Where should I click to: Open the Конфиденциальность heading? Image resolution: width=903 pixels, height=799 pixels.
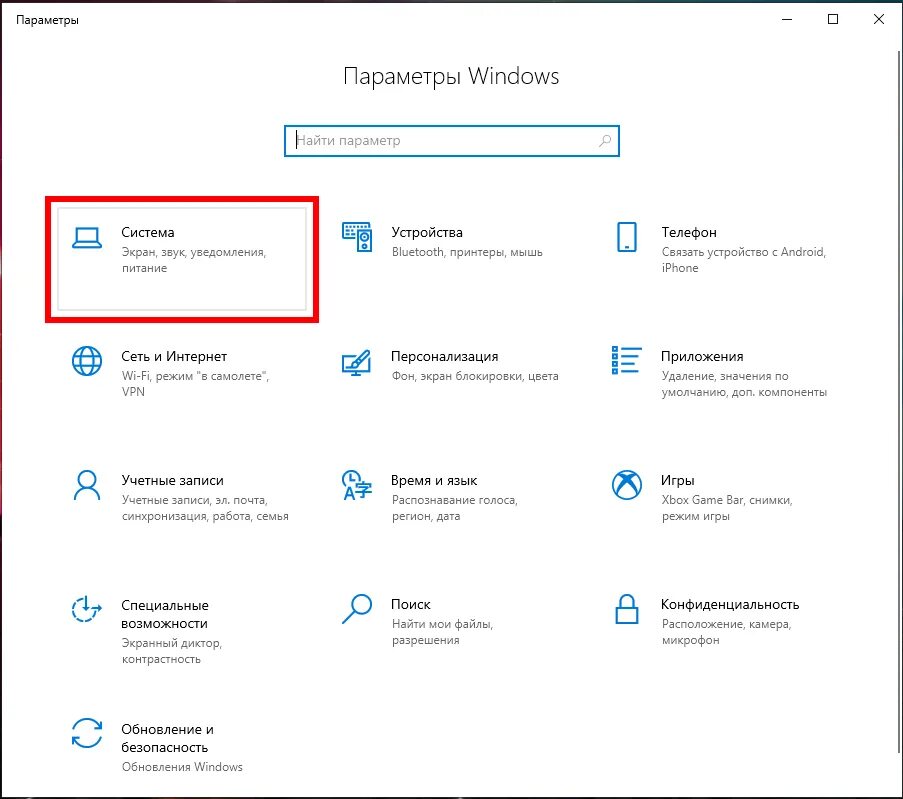point(730,604)
